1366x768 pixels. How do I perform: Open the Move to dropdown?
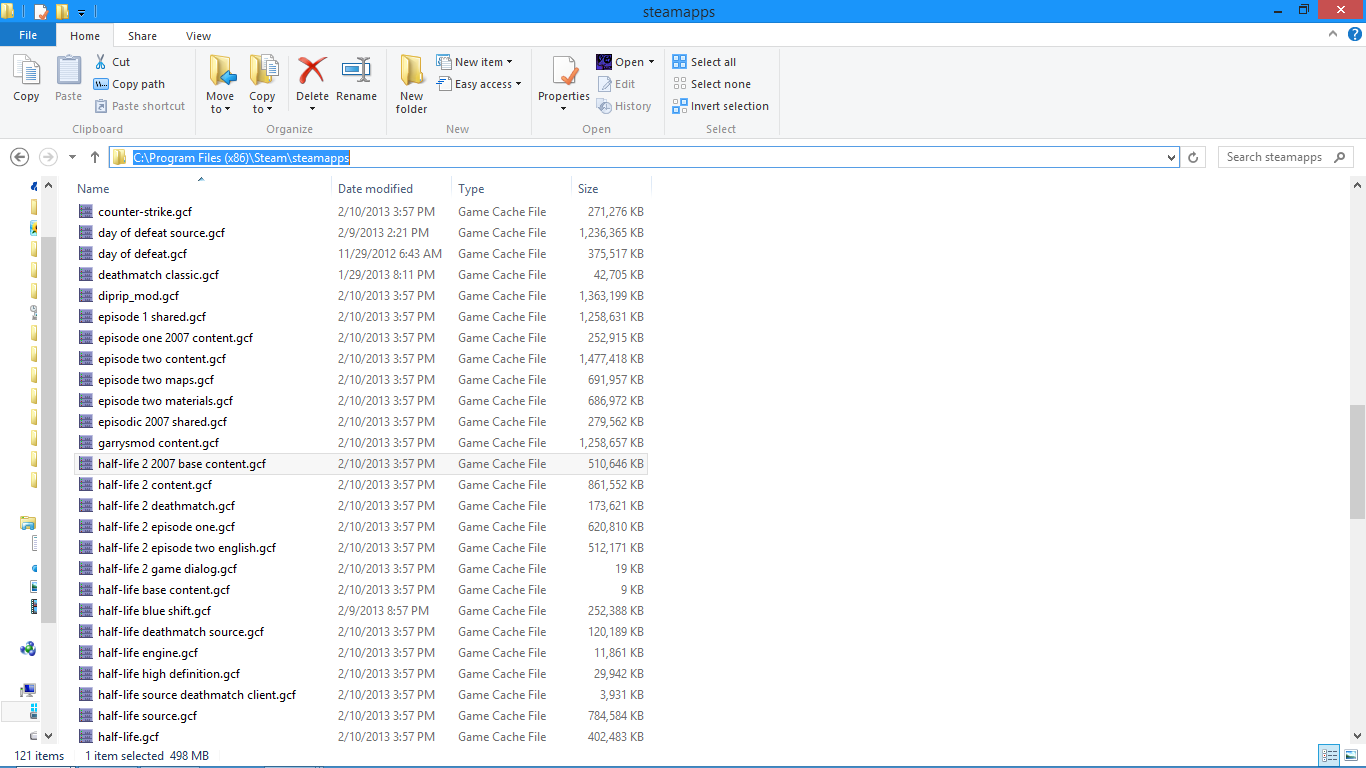(x=220, y=103)
